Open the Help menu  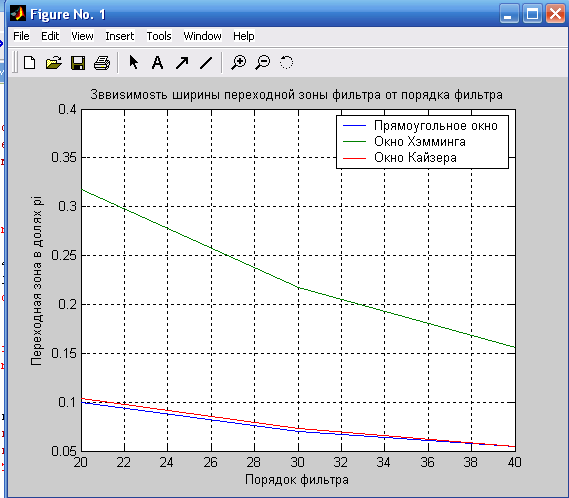[243, 36]
